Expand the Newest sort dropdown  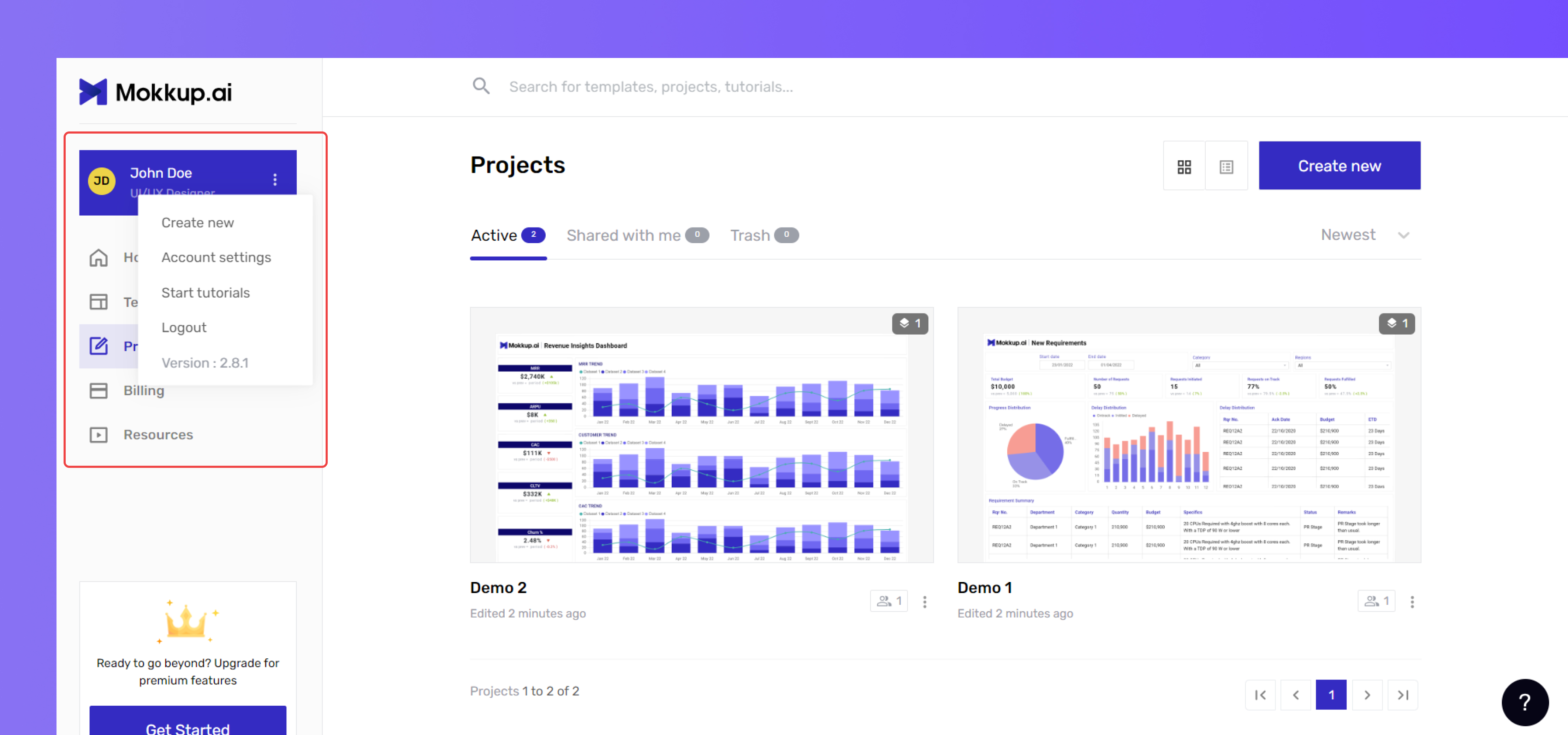pos(1365,235)
